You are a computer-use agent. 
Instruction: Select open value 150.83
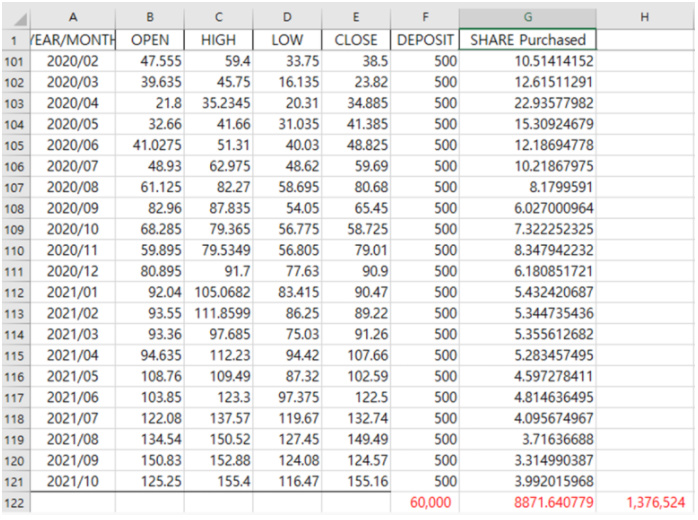[150, 460]
